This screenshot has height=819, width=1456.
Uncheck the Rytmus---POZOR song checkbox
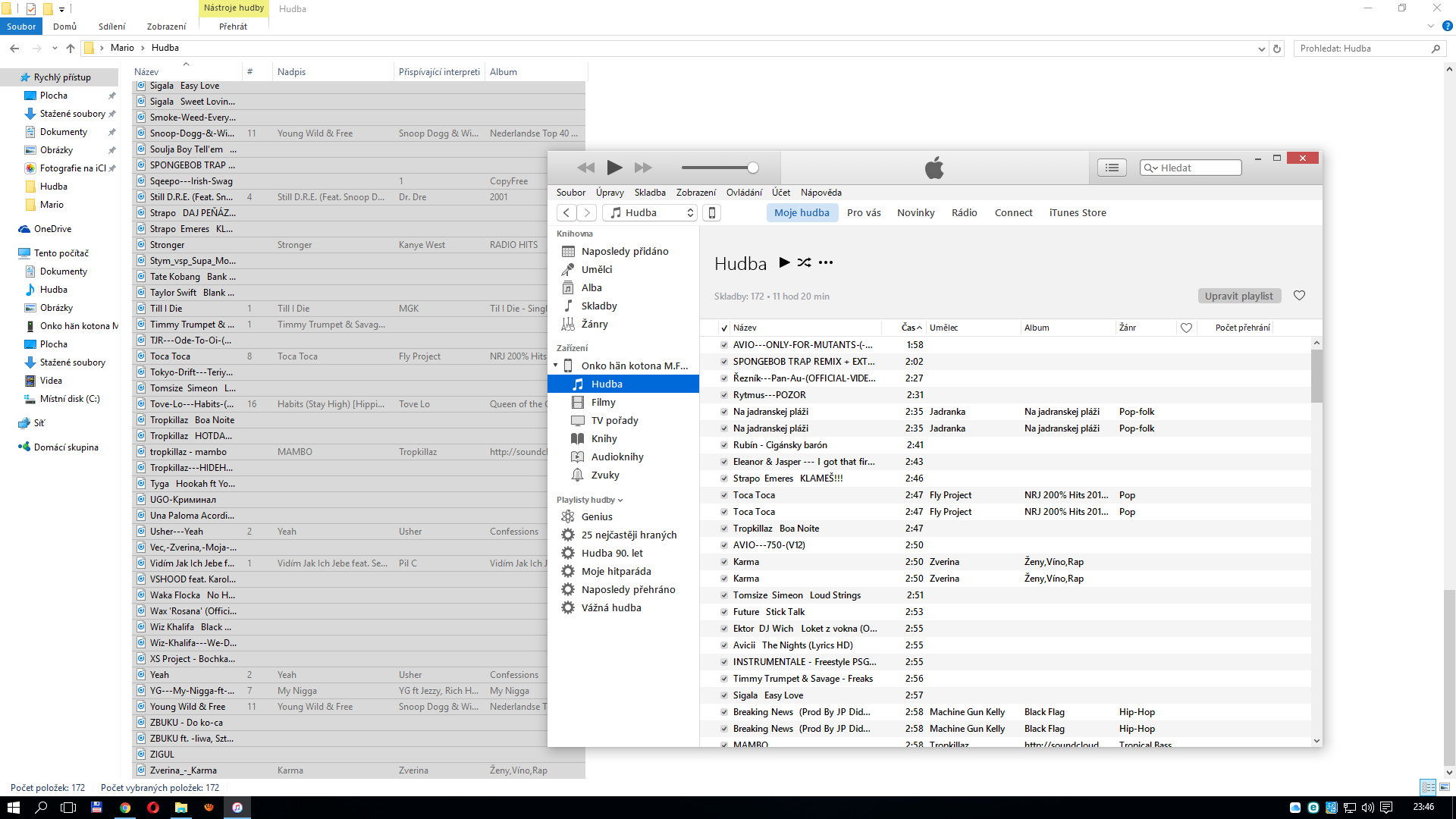click(x=724, y=395)
